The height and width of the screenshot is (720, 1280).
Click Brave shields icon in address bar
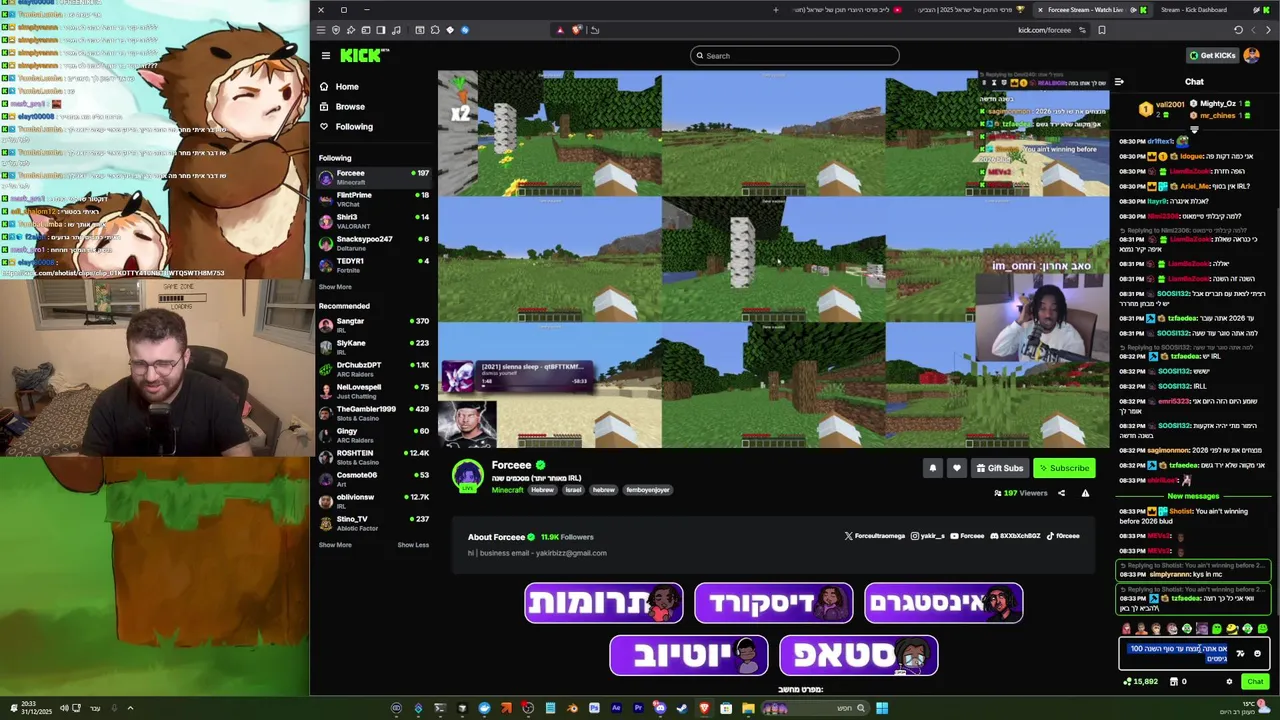576,30
